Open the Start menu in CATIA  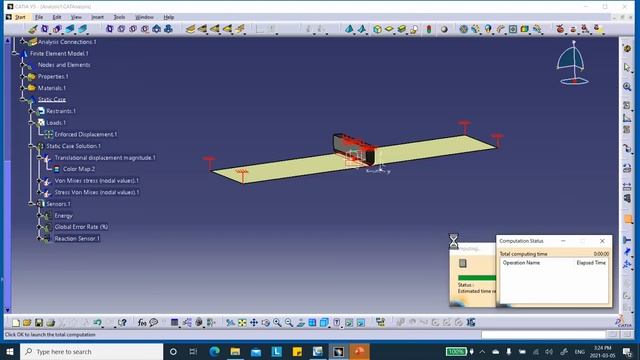tap(20, 17)
